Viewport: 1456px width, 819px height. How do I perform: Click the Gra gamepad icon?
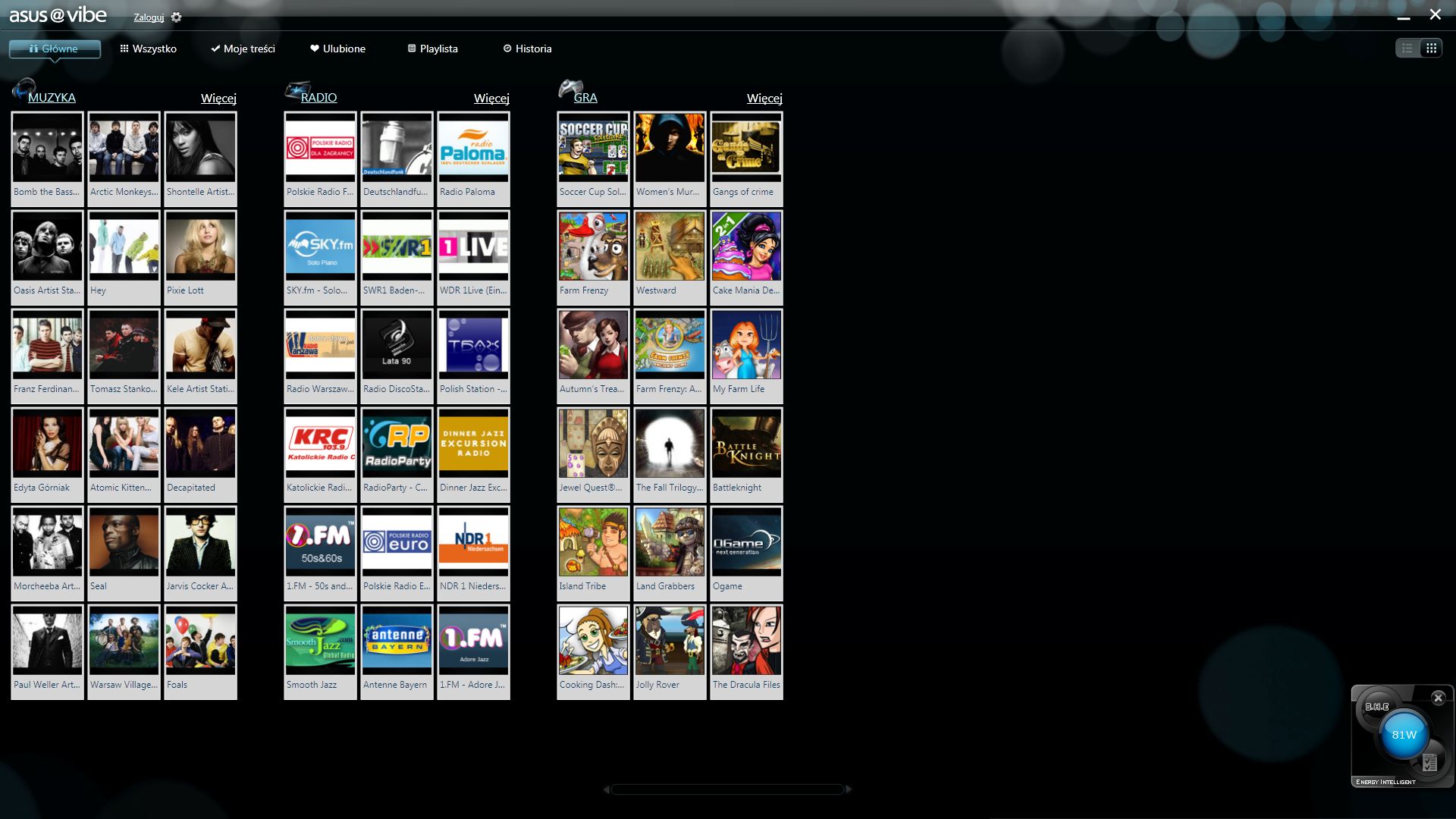570,89
